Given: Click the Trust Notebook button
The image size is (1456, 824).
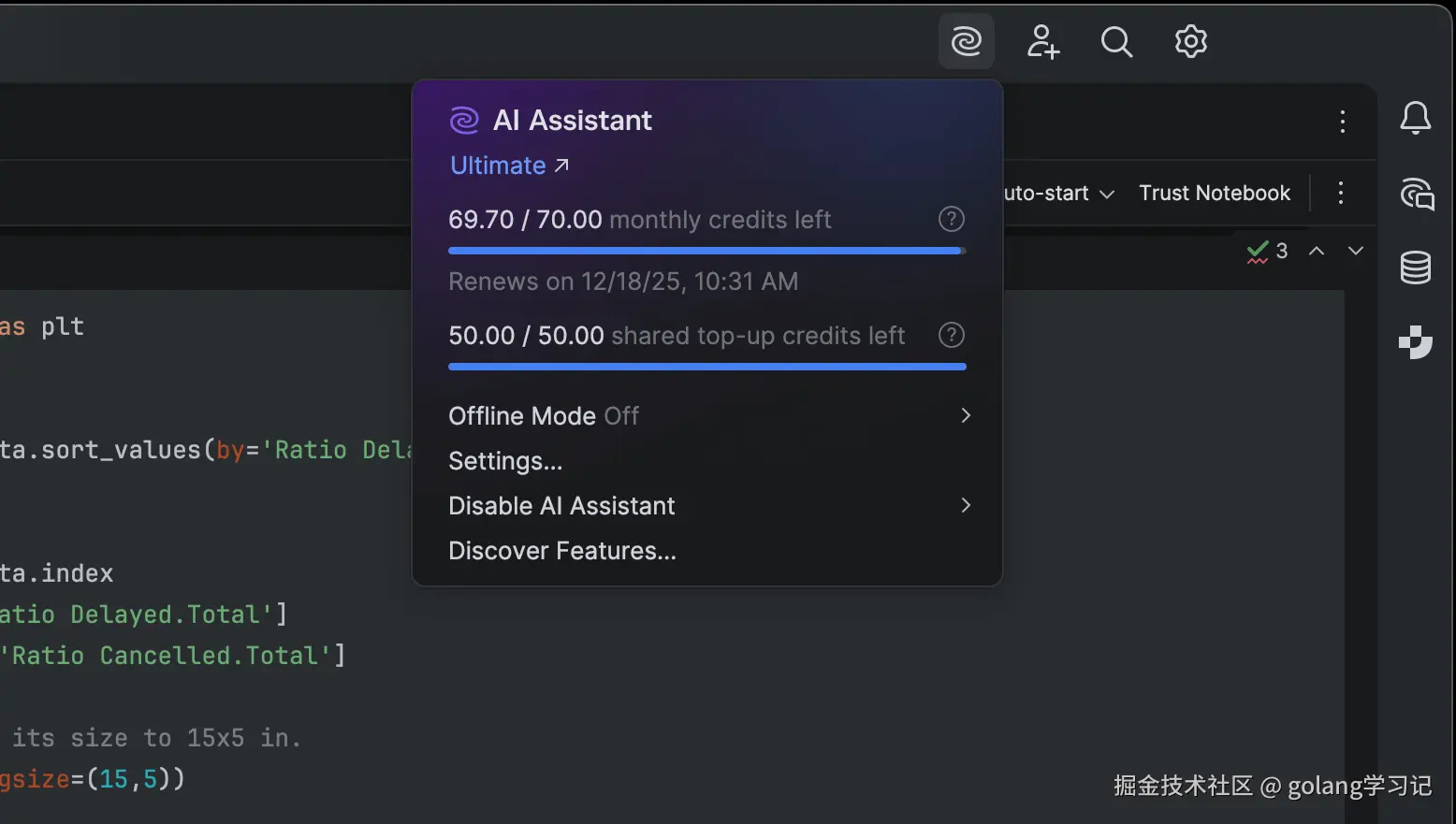Looking at the screenshot, I should pyautogui.click(x=1214, y=194).
